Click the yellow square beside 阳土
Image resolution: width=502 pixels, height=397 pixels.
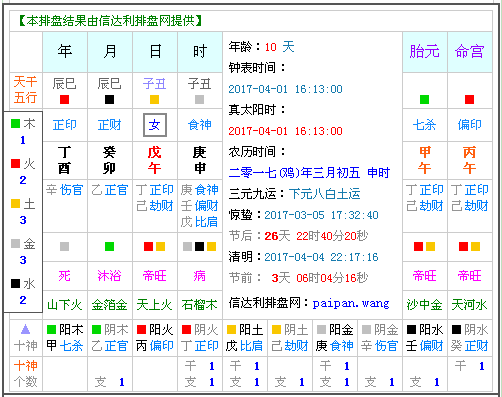231,330
